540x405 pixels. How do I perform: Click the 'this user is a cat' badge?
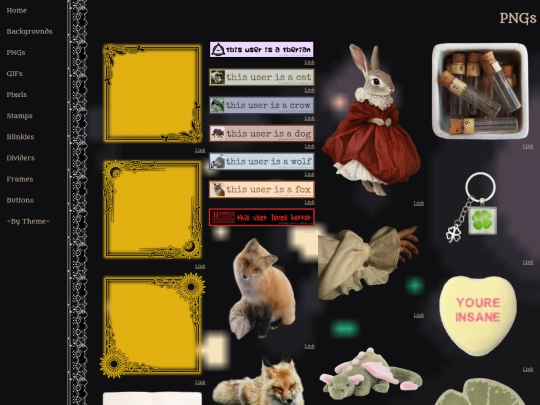pyautogui.click(x=262, y=77)
